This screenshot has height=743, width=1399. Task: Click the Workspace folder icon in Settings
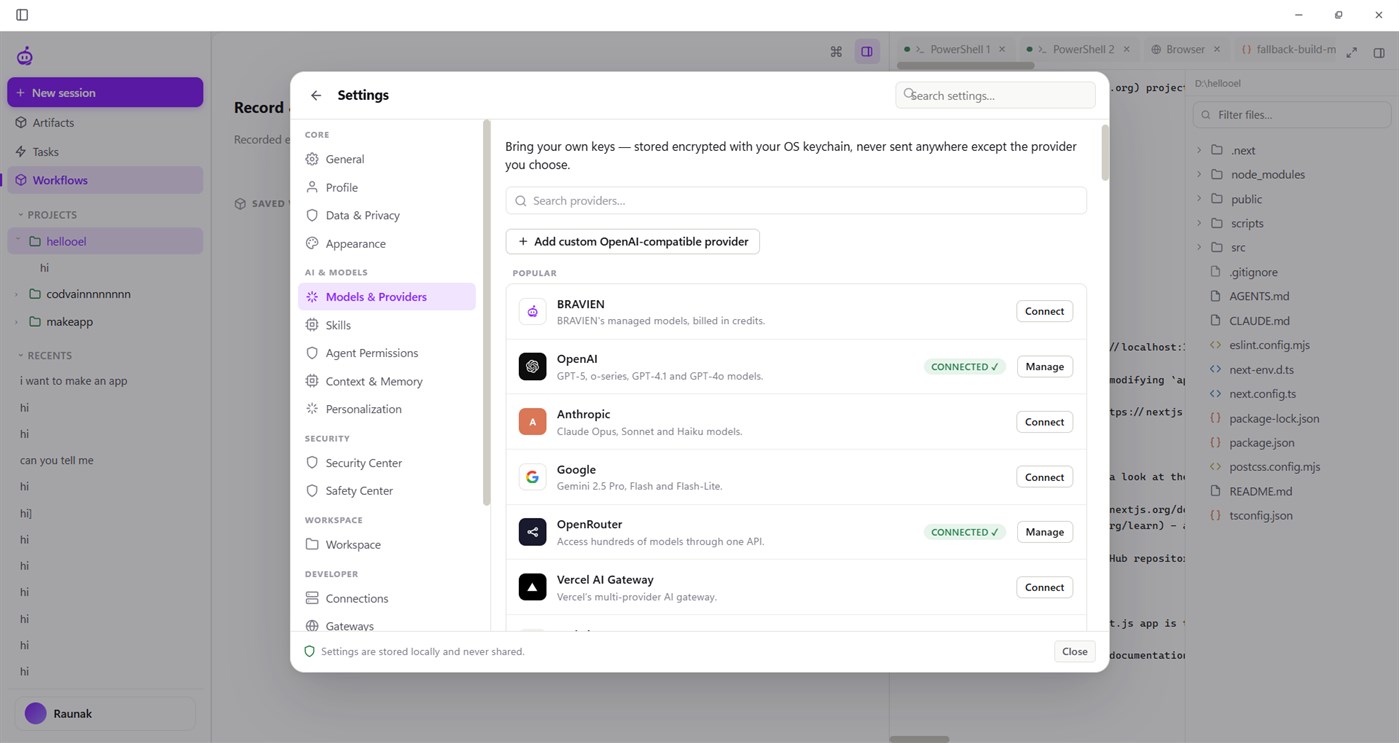pyautogui.click(x=312, y=544)
